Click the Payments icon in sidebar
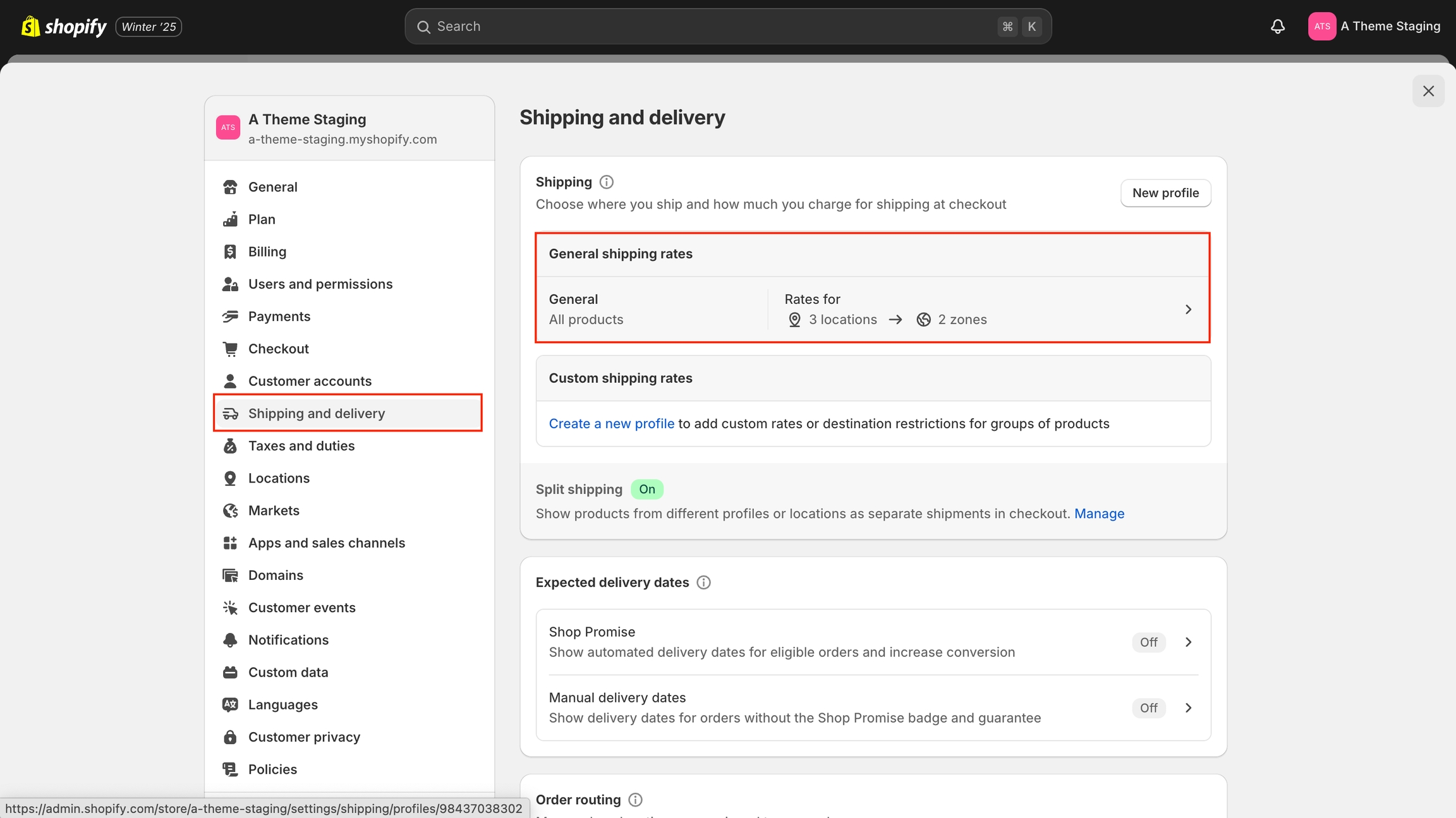Image resolution: width=1456 pixels, height=818 pixels. point(230,316)
